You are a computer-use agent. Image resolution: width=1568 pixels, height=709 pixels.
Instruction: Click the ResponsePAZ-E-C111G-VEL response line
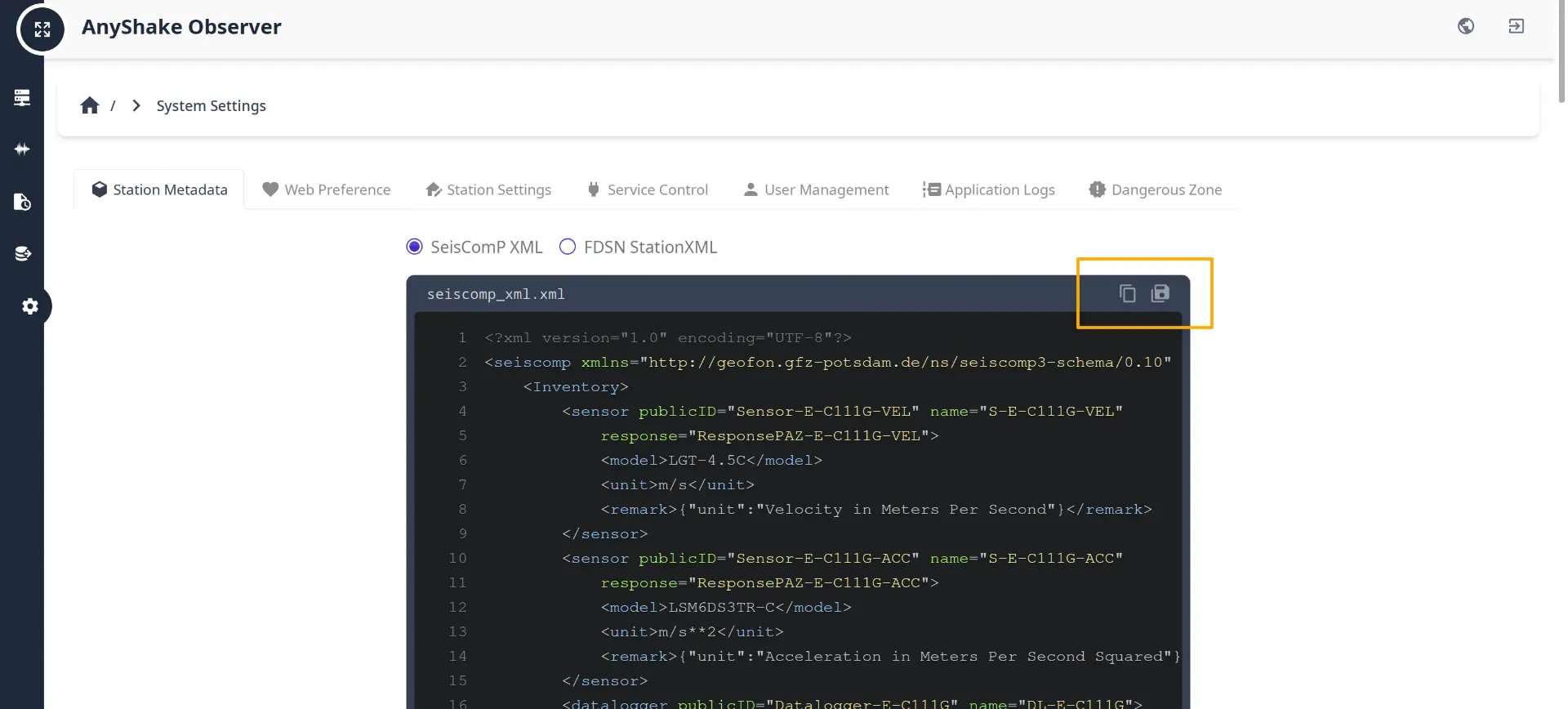click(770, 435)
